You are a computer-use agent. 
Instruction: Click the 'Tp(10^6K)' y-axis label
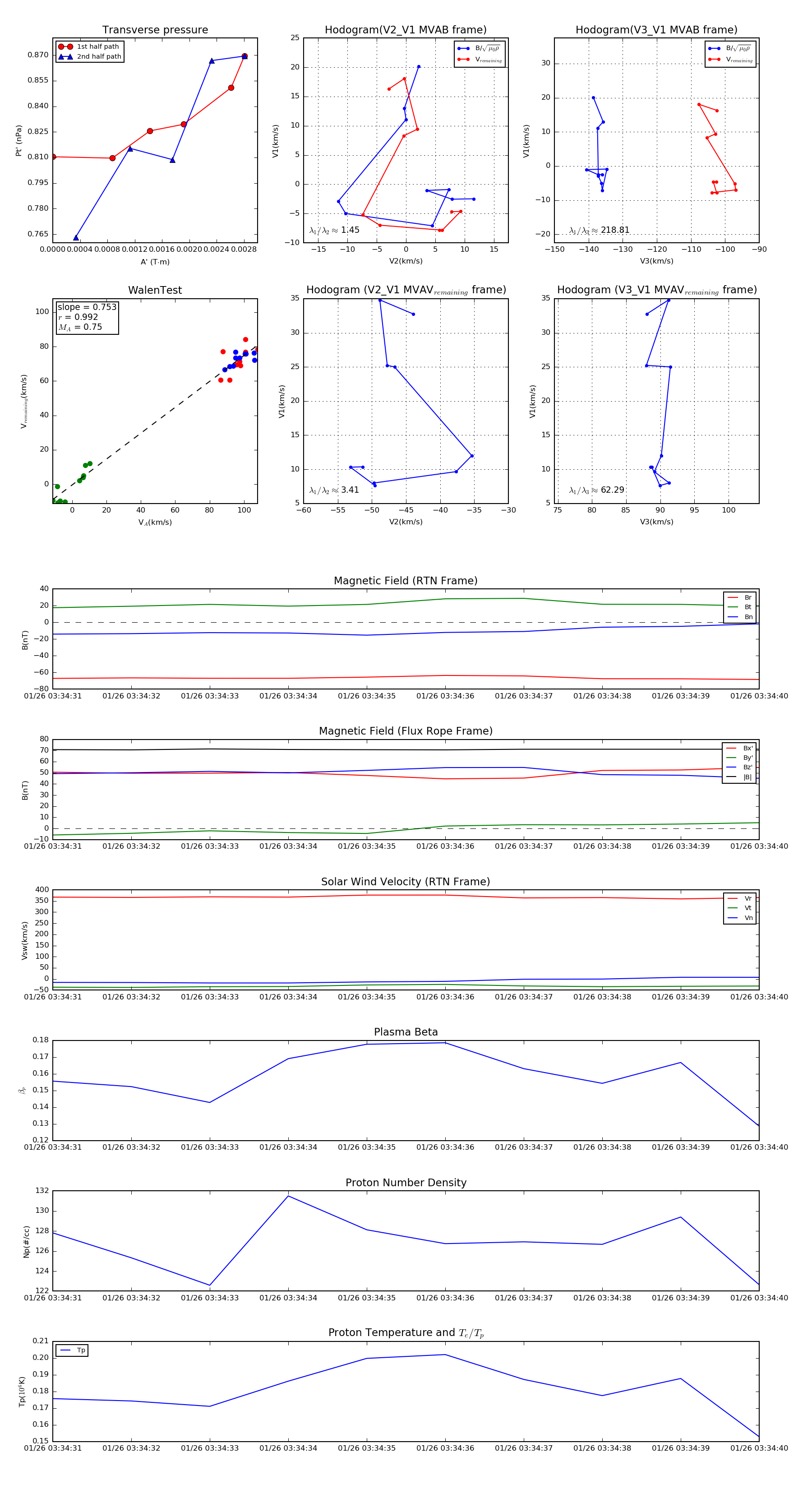(22, 1392)
